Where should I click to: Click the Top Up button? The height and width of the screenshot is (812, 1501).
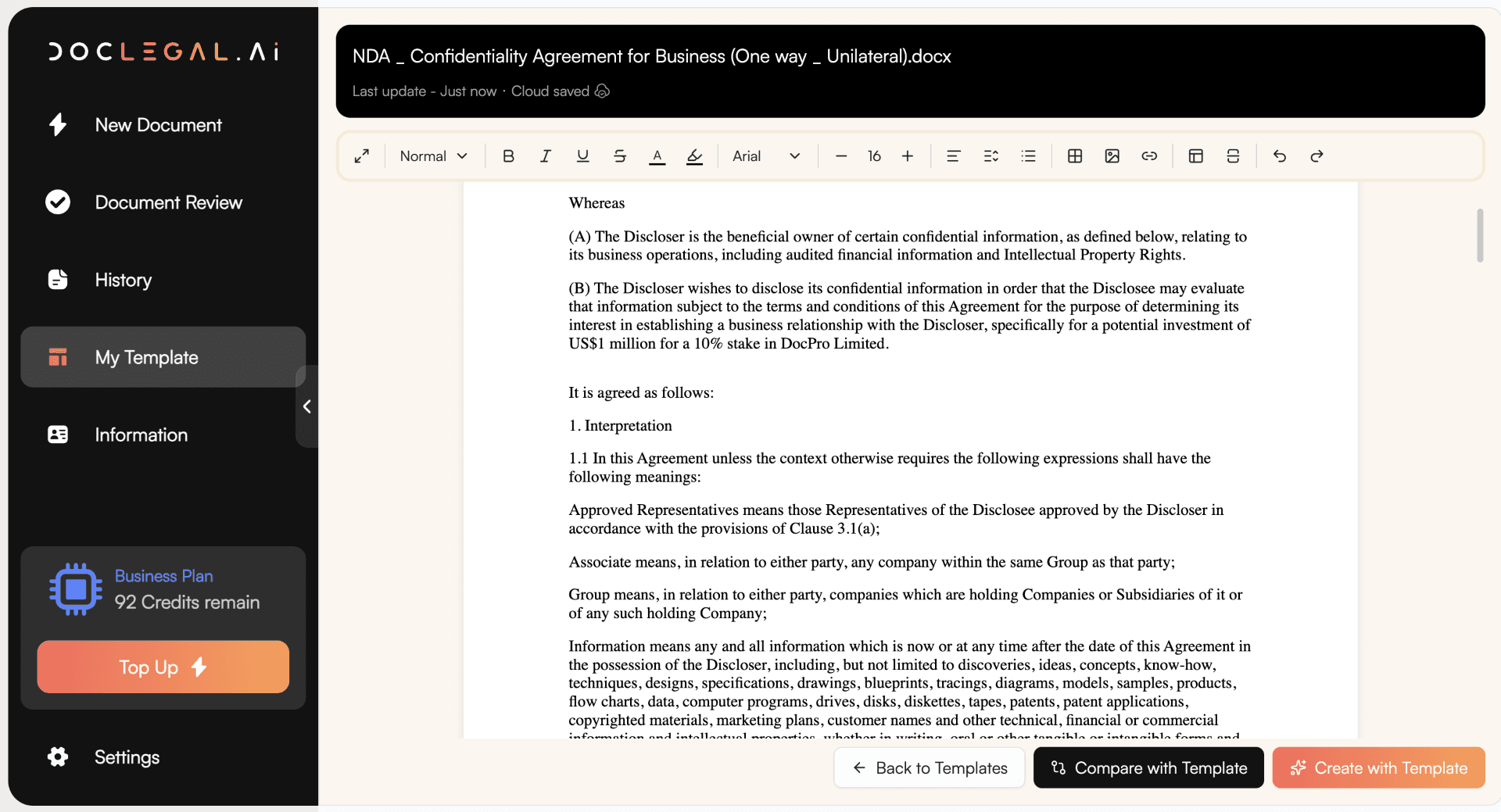click(x=163, y=667)
